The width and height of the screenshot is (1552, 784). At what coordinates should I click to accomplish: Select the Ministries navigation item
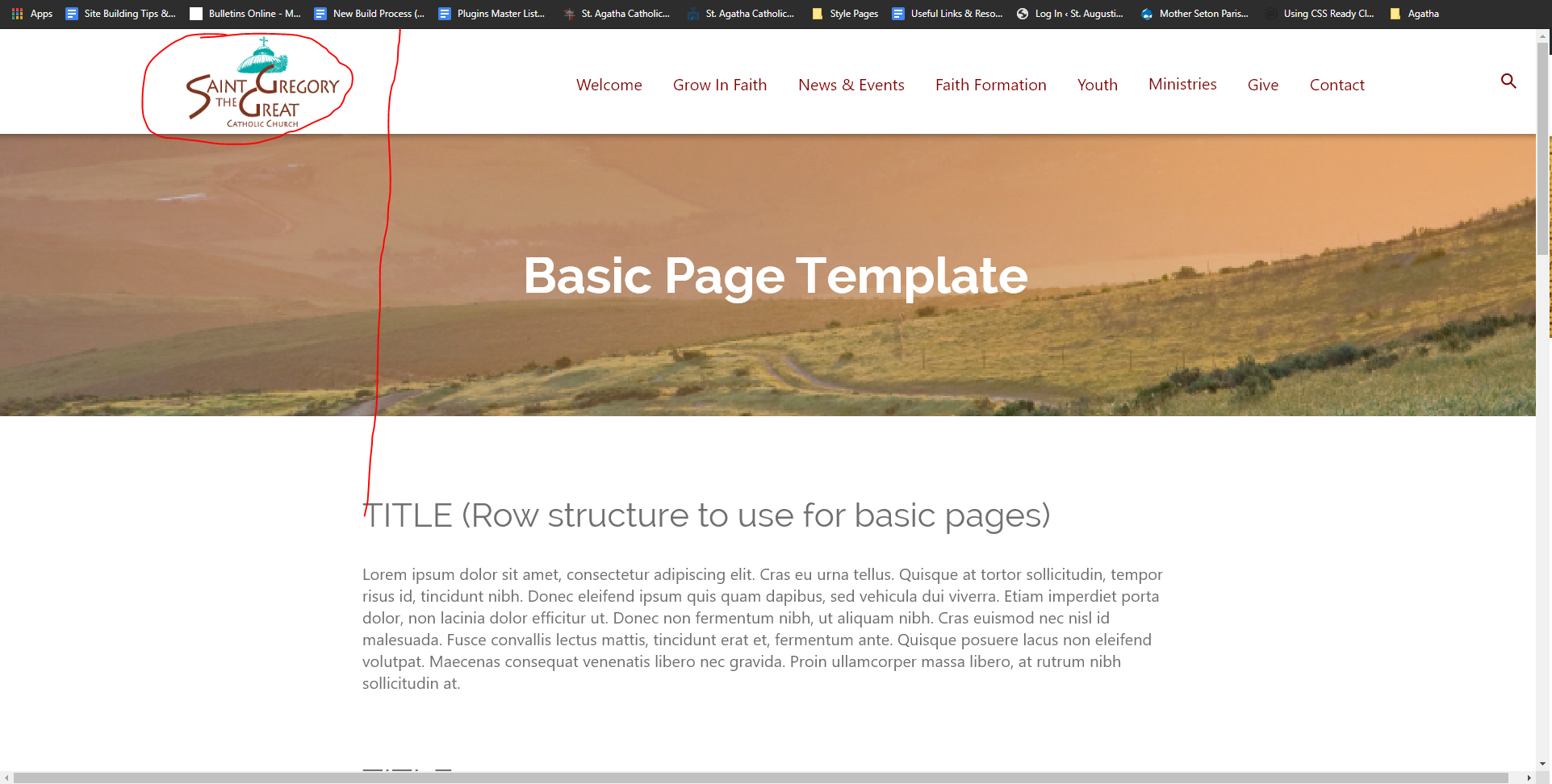(x=1182, y=85)
